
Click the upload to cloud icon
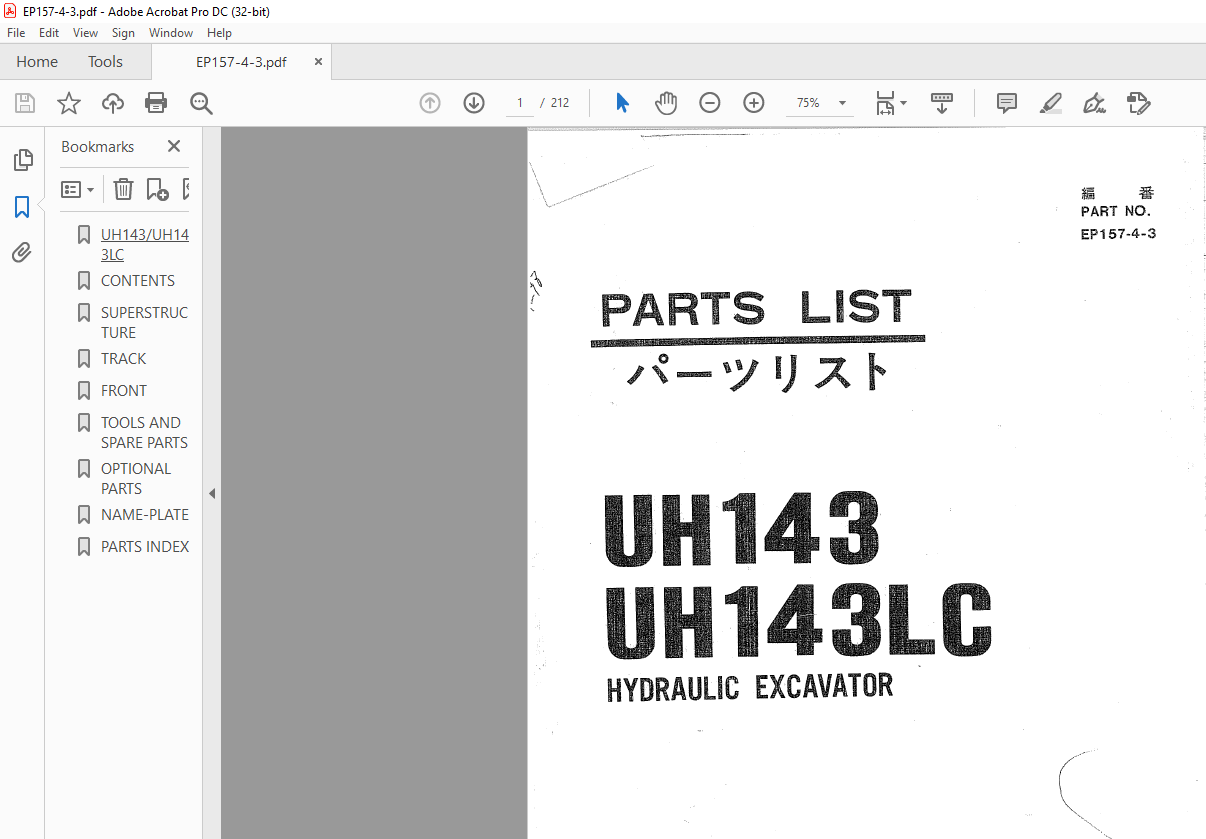click(113, 103)
